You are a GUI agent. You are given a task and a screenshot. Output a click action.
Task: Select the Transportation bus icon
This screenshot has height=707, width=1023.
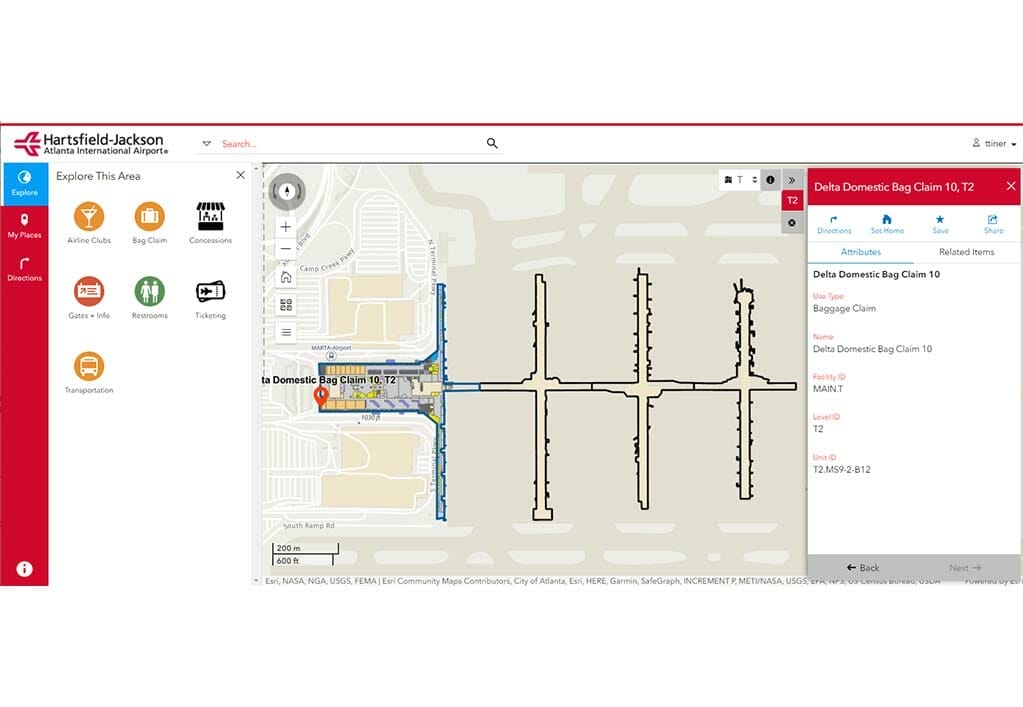coord(88,366)
